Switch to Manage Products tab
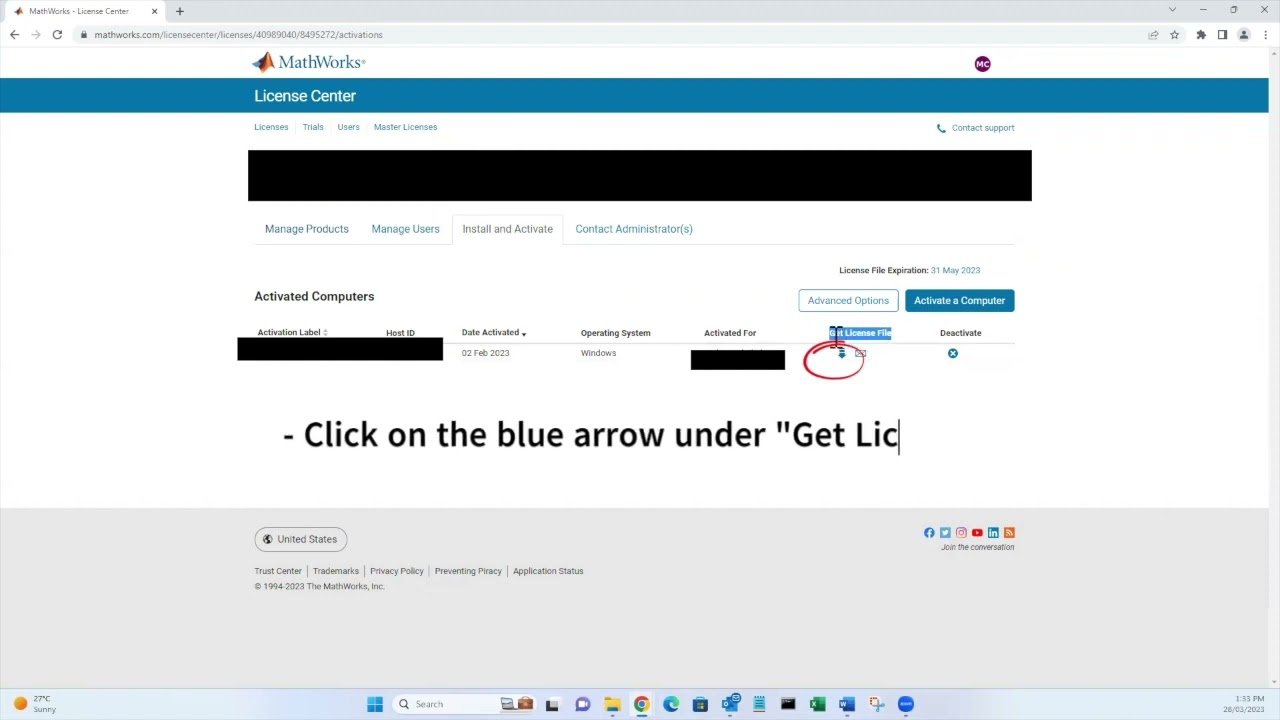The image size is (1280, 720). (x=307, y=229)
